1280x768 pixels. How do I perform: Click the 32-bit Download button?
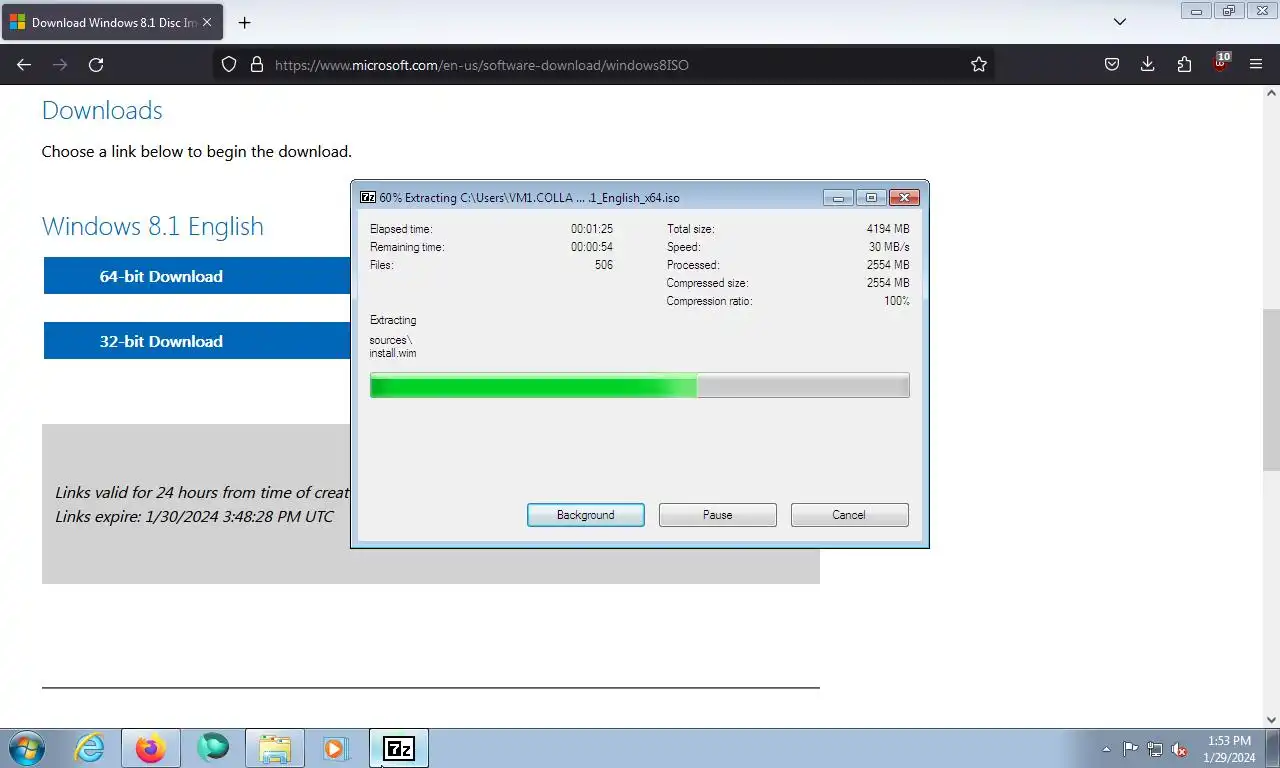[x=197, y=341]
